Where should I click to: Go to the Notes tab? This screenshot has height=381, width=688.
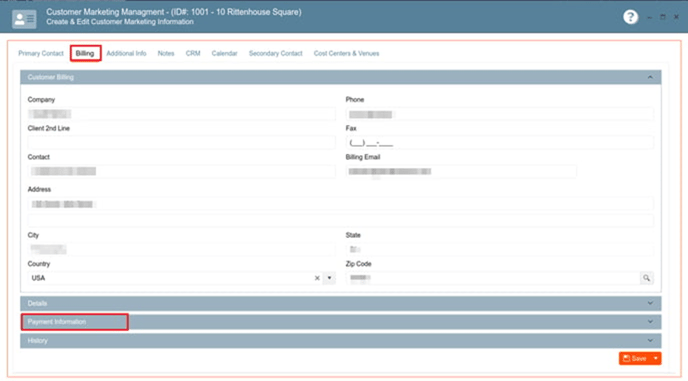(166, 54)
